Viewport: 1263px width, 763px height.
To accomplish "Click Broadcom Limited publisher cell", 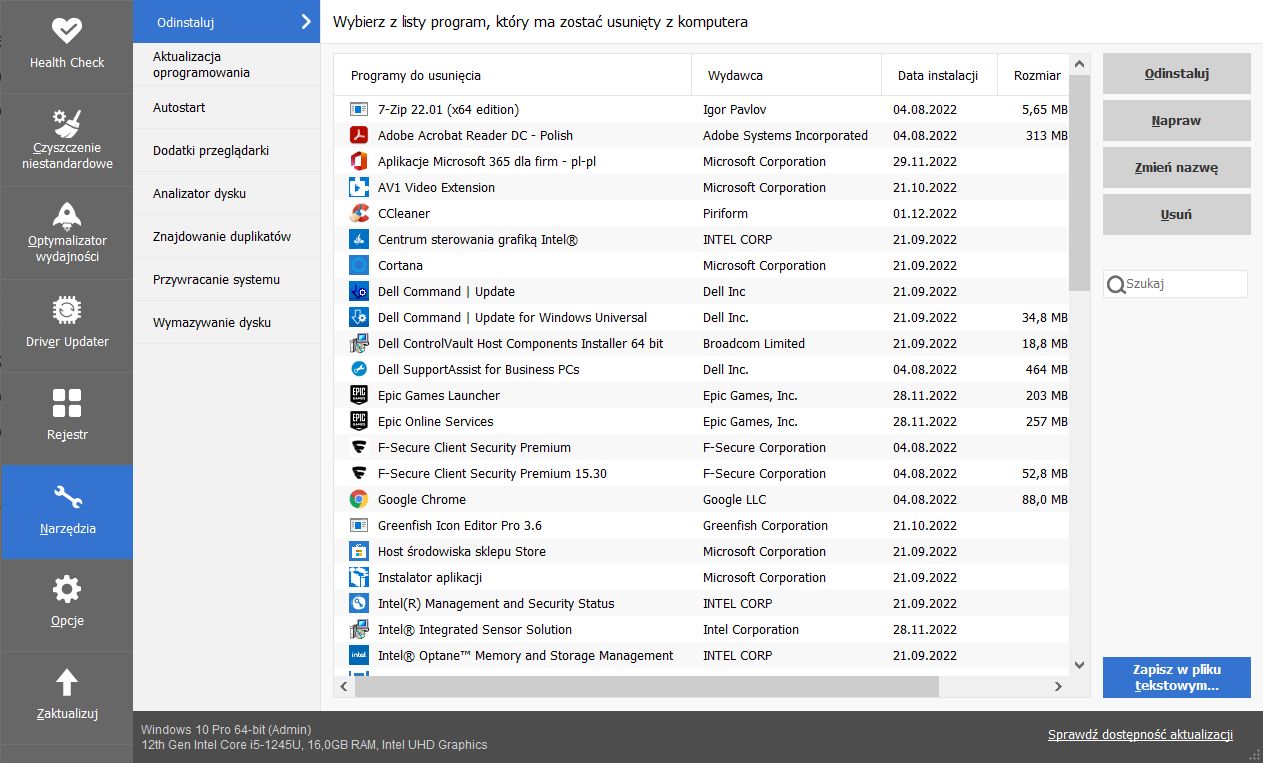I will 754,343.
